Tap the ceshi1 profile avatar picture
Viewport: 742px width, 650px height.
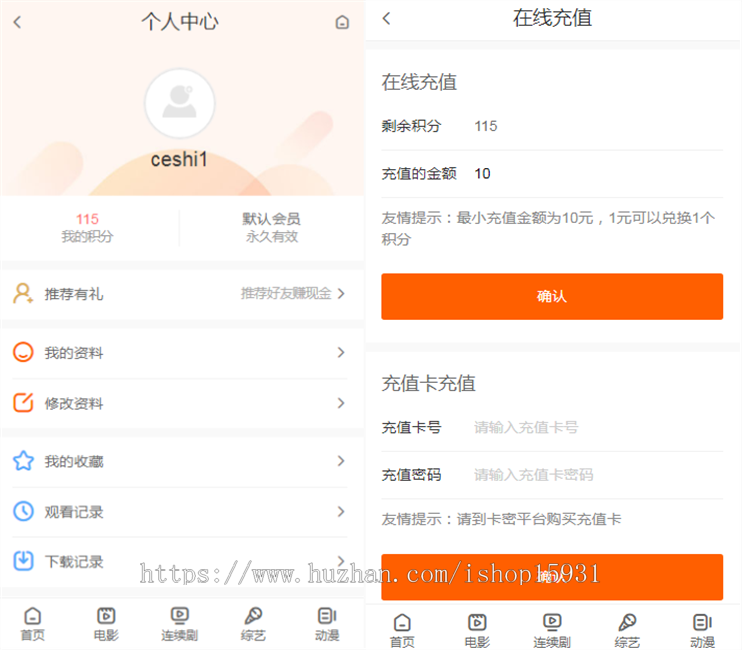click(180, 103)
